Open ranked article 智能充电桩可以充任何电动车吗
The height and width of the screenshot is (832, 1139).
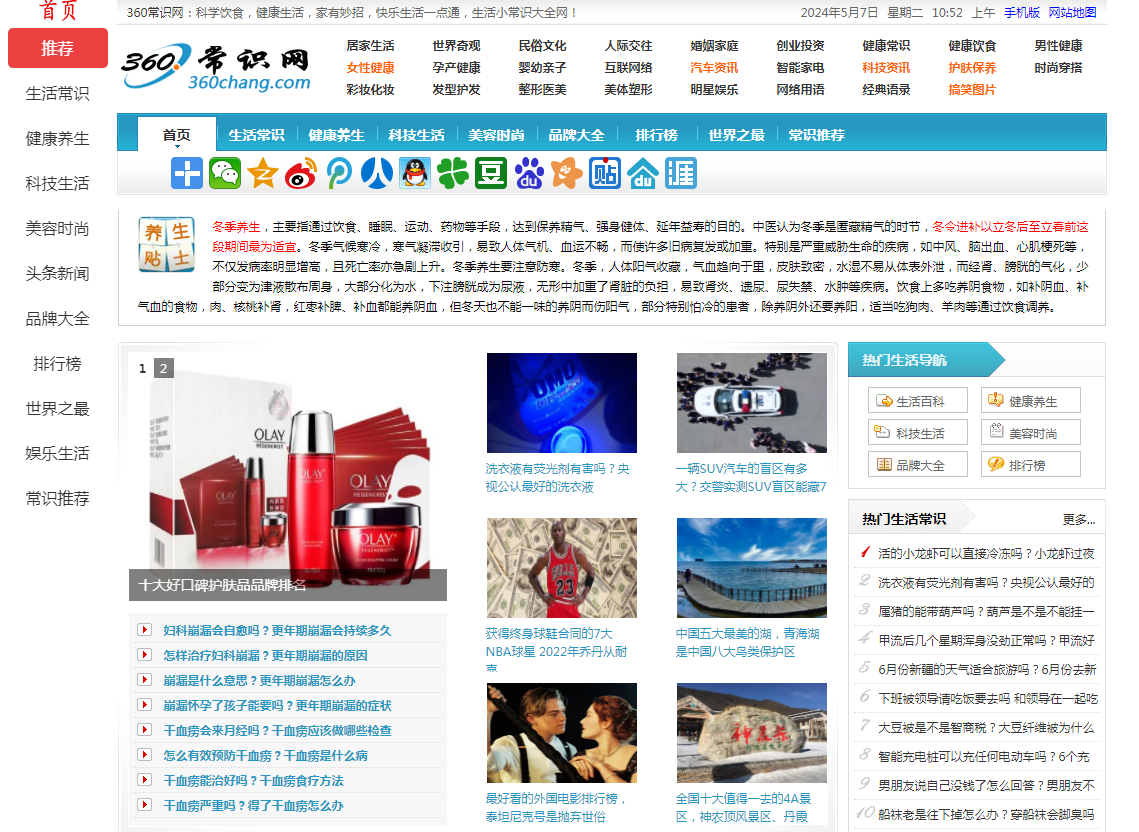(x=984, y=756)
